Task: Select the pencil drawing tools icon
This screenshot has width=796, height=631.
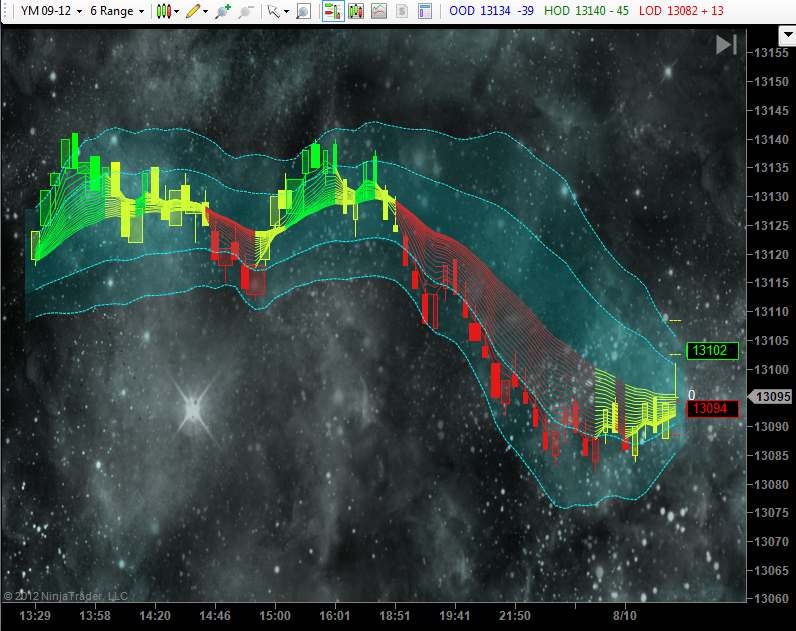Action: tap(193, 11)
